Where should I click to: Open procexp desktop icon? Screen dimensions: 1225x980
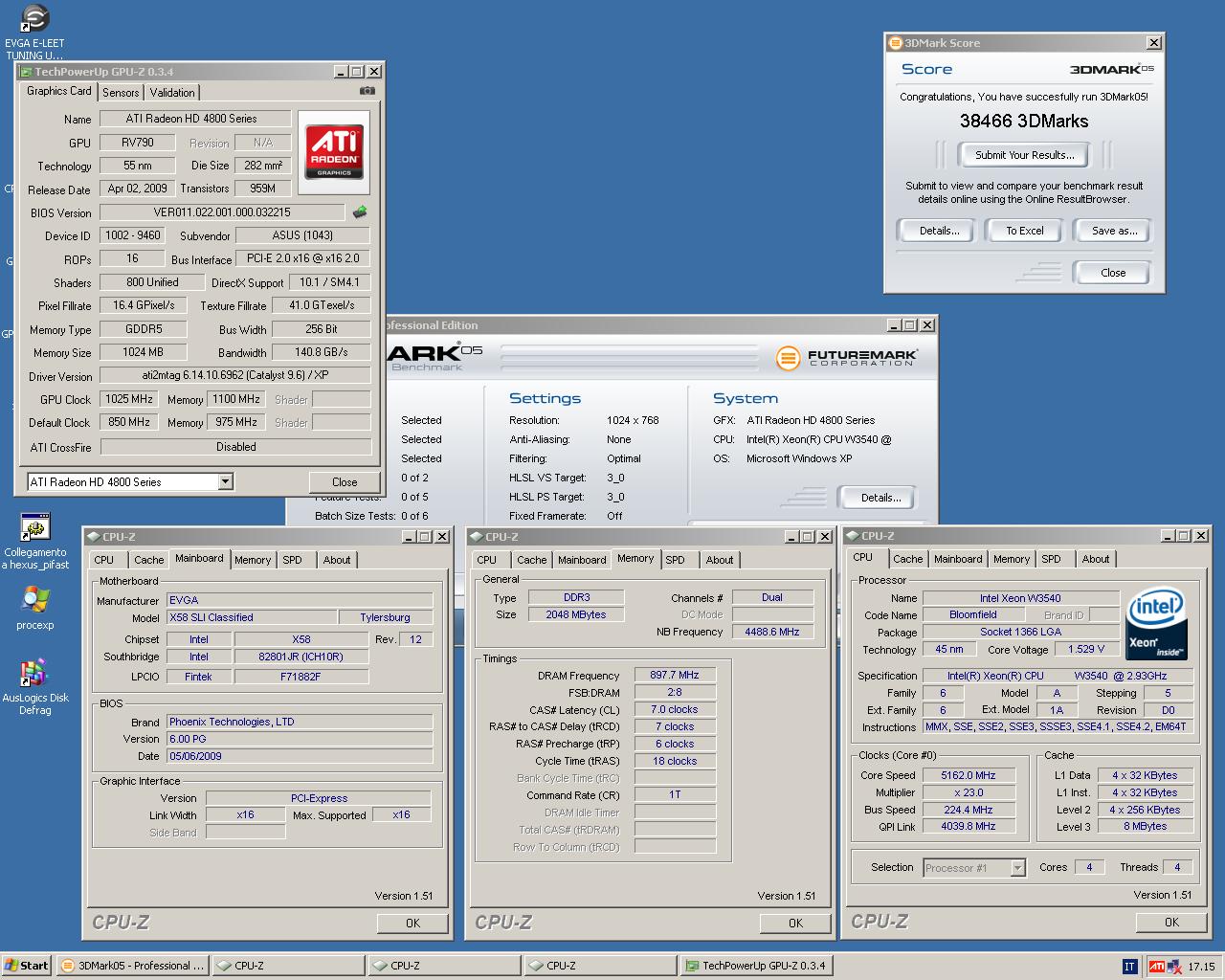pos(35,607)
